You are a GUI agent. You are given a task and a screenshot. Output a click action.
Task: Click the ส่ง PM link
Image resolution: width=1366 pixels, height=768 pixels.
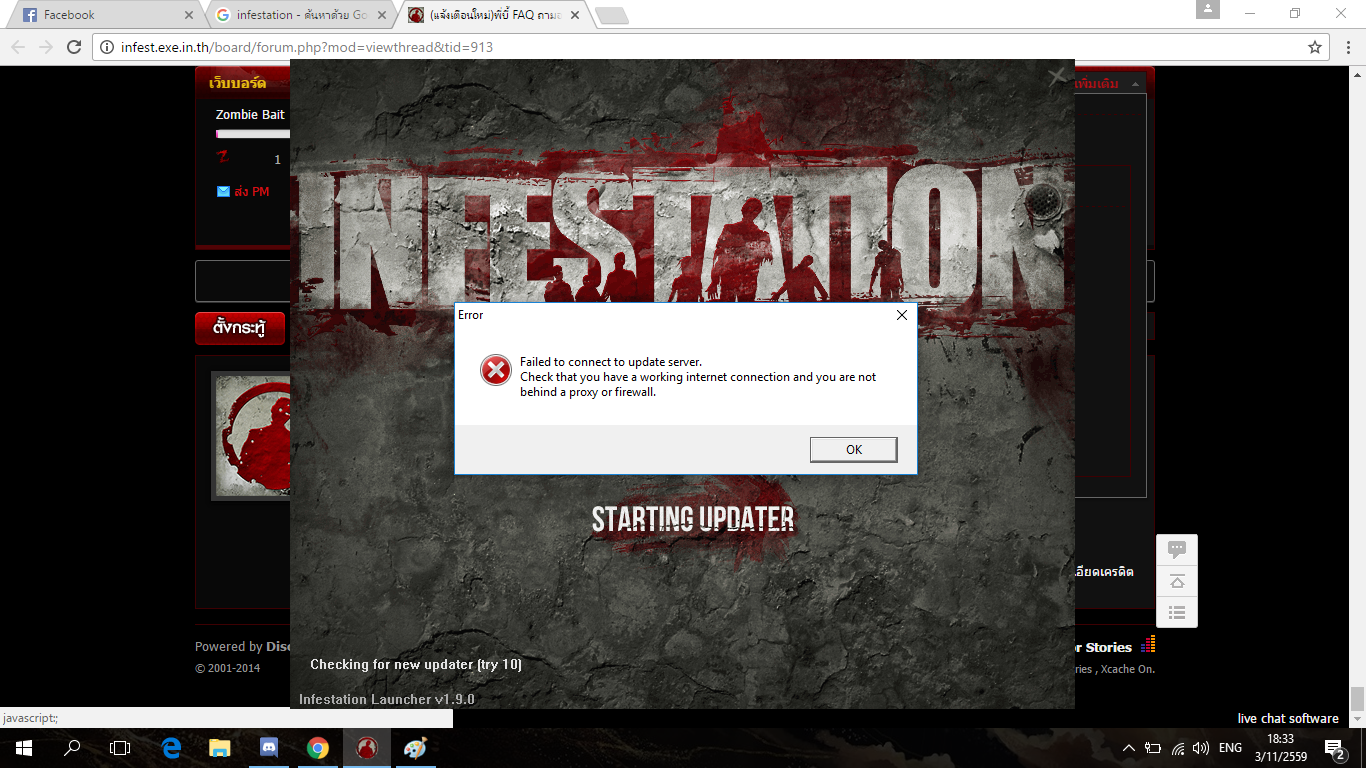(x=251, y=191)
